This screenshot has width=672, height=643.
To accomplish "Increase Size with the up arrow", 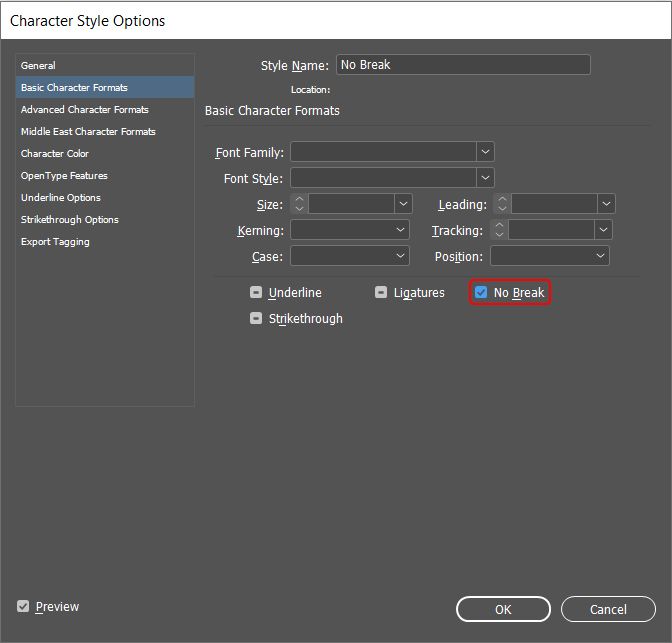I will click(x=299, y=199).
